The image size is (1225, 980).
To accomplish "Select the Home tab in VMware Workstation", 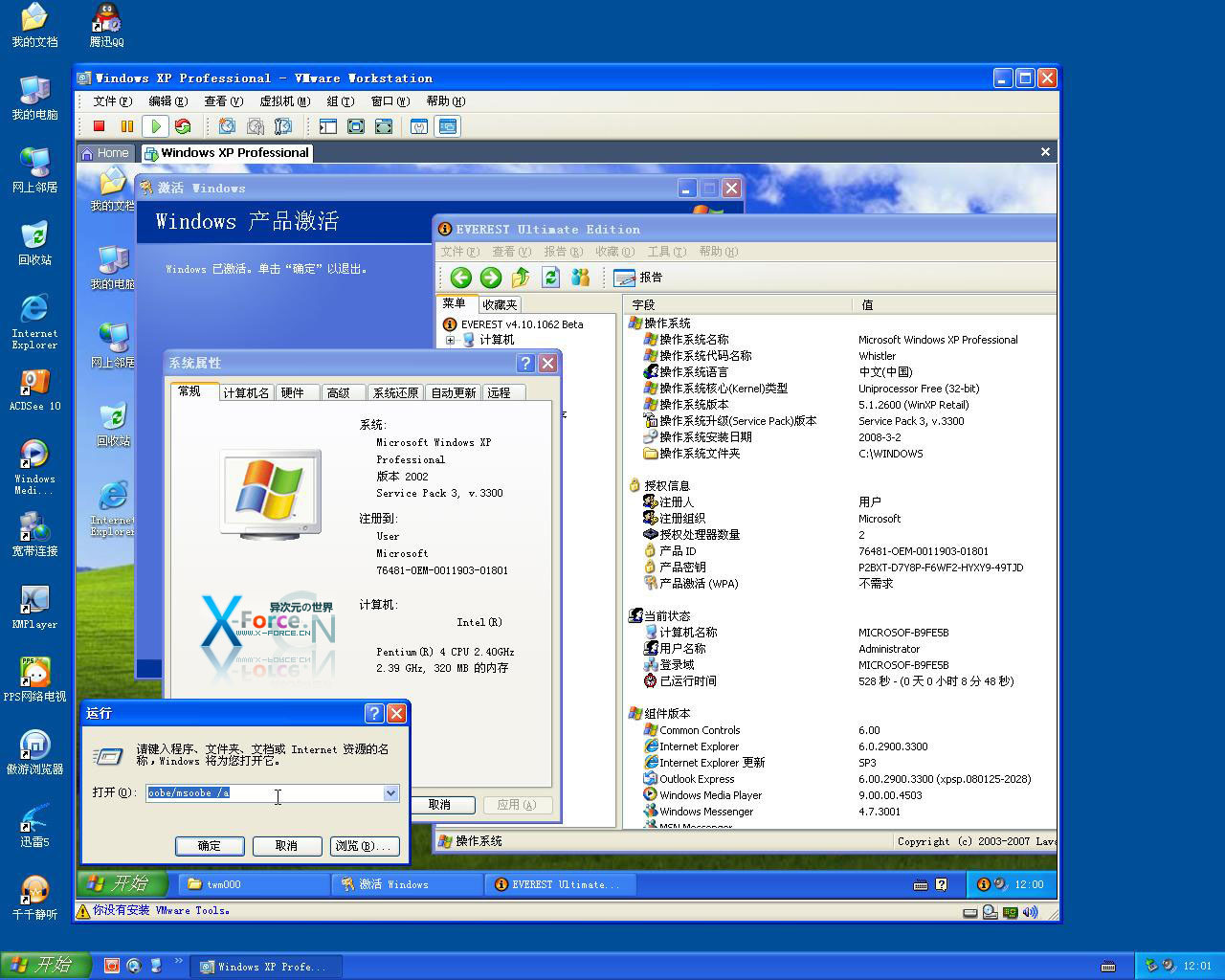I will coord(105,153).
